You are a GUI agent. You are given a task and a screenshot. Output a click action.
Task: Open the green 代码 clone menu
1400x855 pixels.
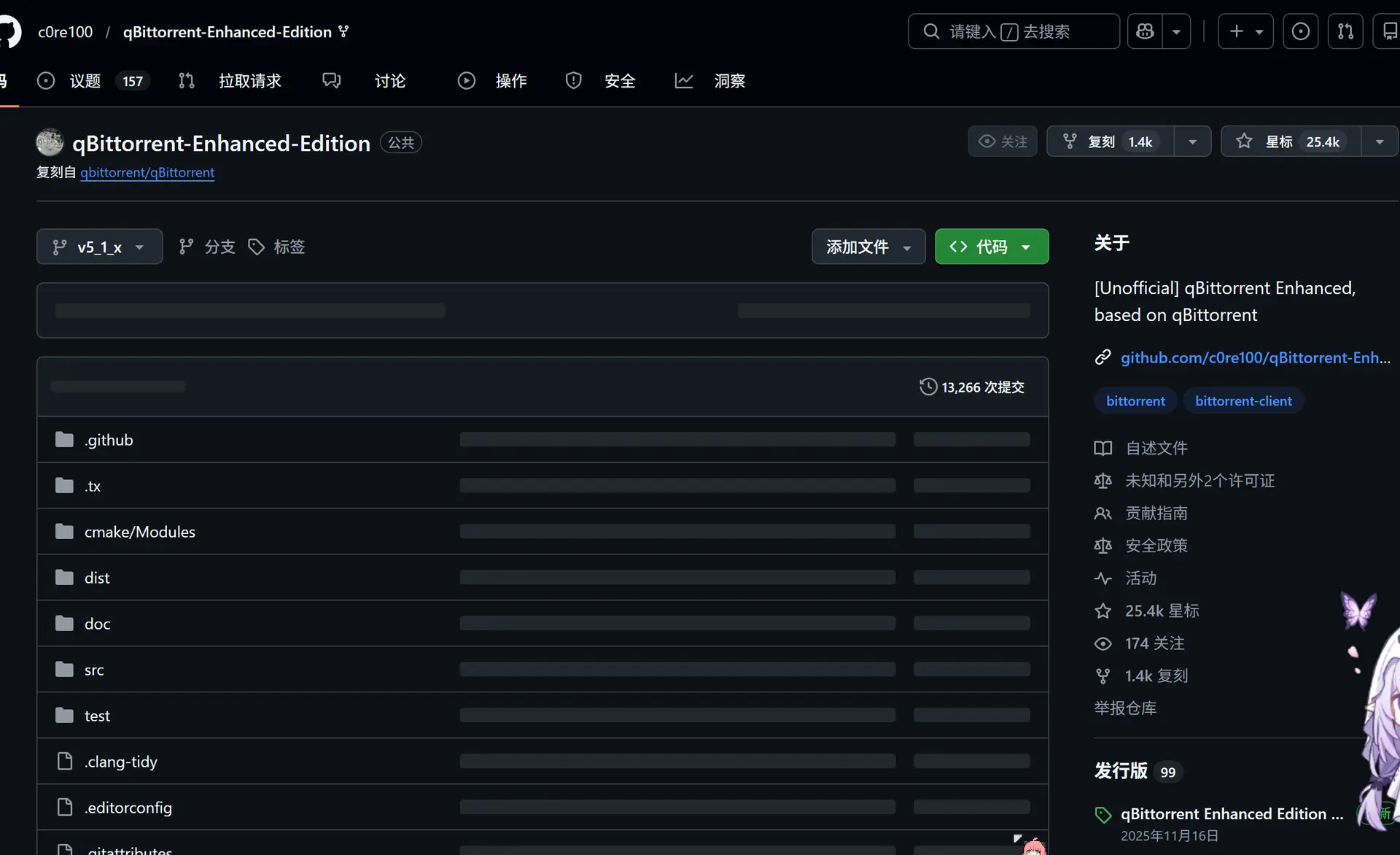click(992, 247)
